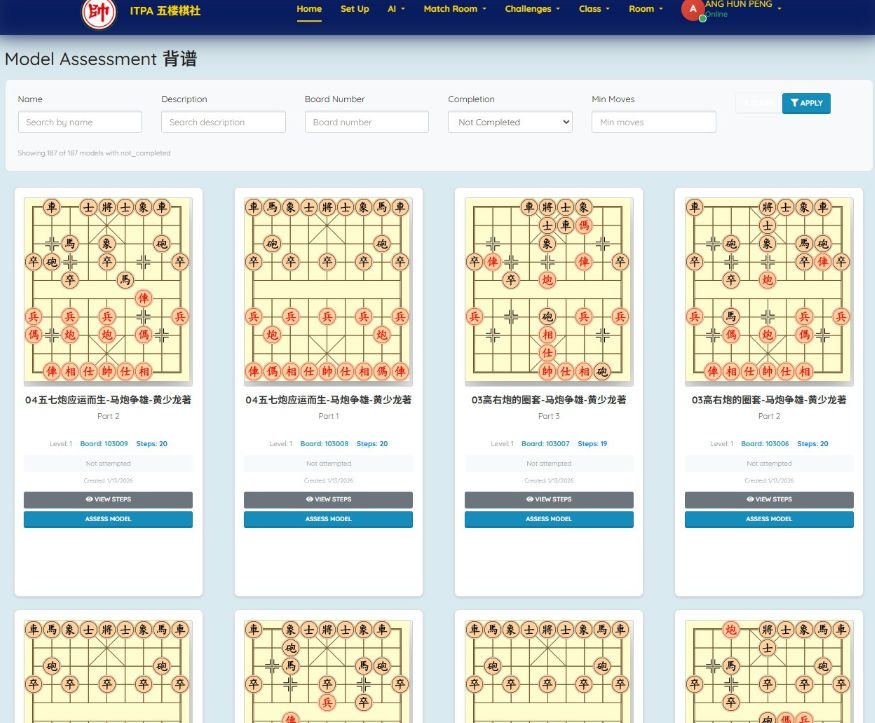
Task: Click the 'Board: 103006' label
Action: coord(765,444)
